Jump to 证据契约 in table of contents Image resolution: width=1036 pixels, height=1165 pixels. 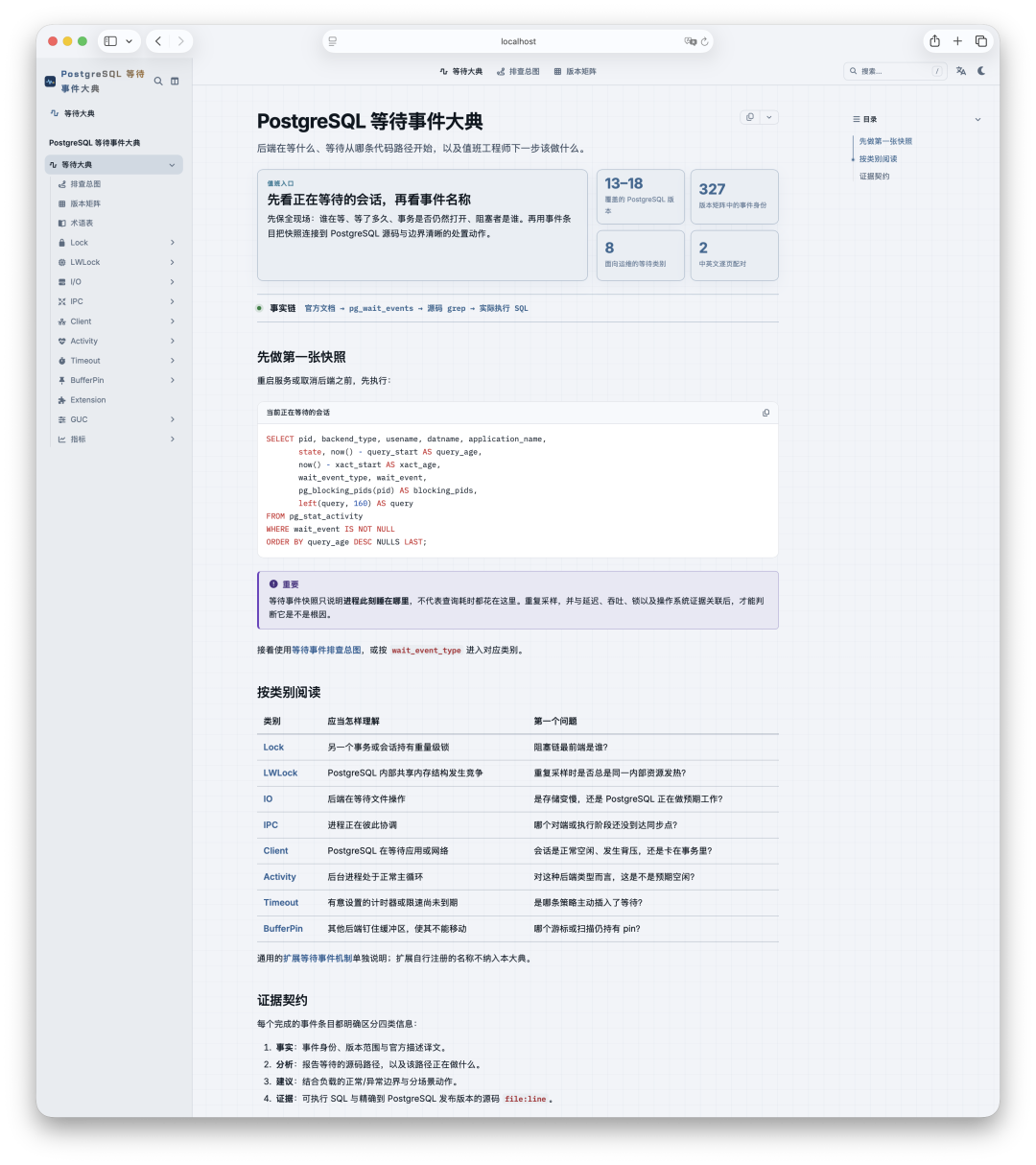[874, 177]
